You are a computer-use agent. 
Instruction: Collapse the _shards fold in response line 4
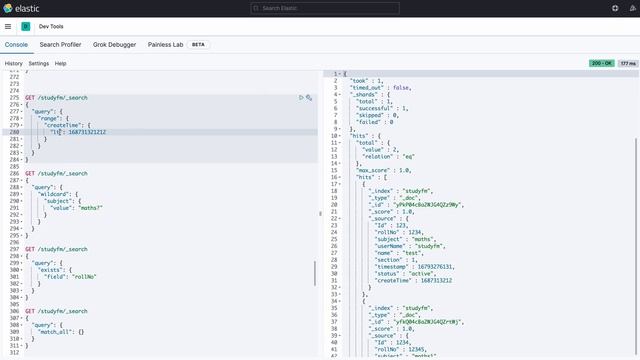[x=340, y=95]
